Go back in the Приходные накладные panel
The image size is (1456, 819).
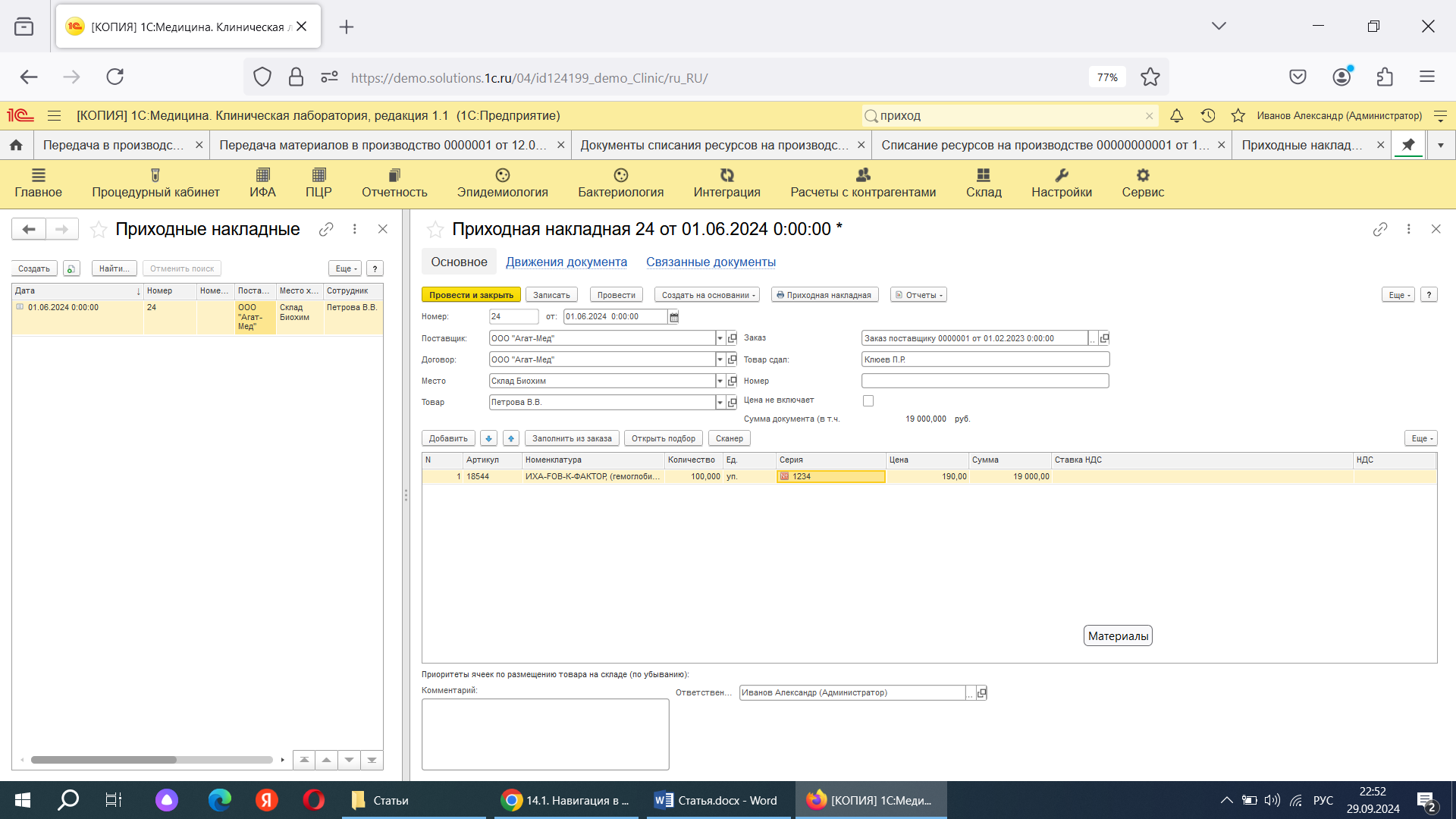coord(29,229)
